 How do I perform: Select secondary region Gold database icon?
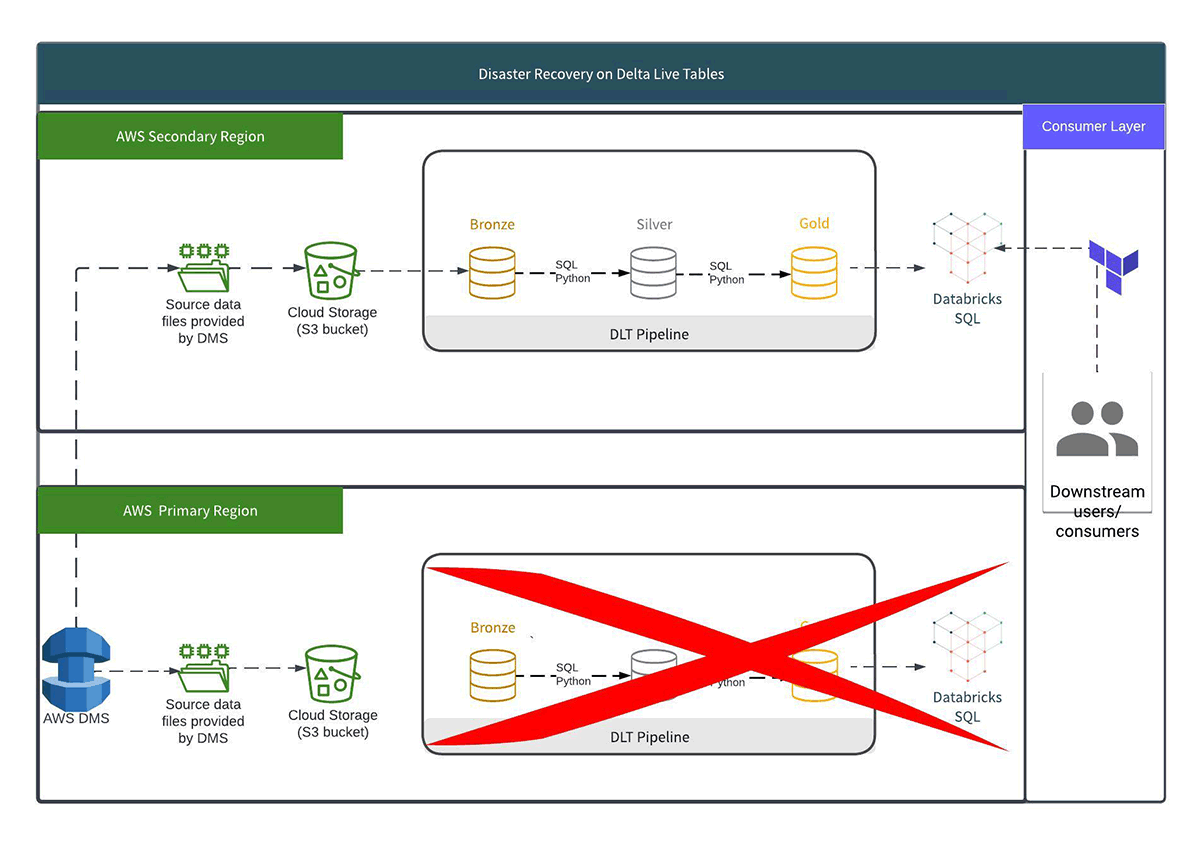(x=814, y=272)
